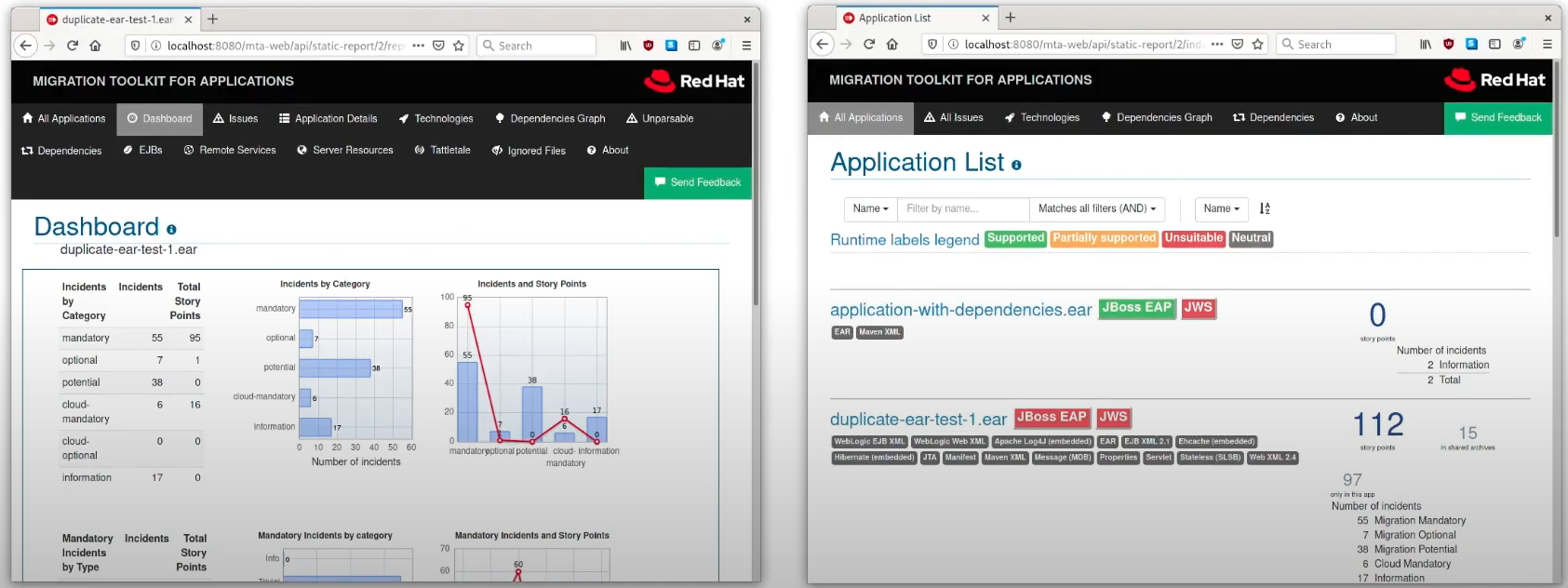Open duplicate-ear-test-1.ear report link
This screenshot has height=588, width=1568.
(918, 420)
